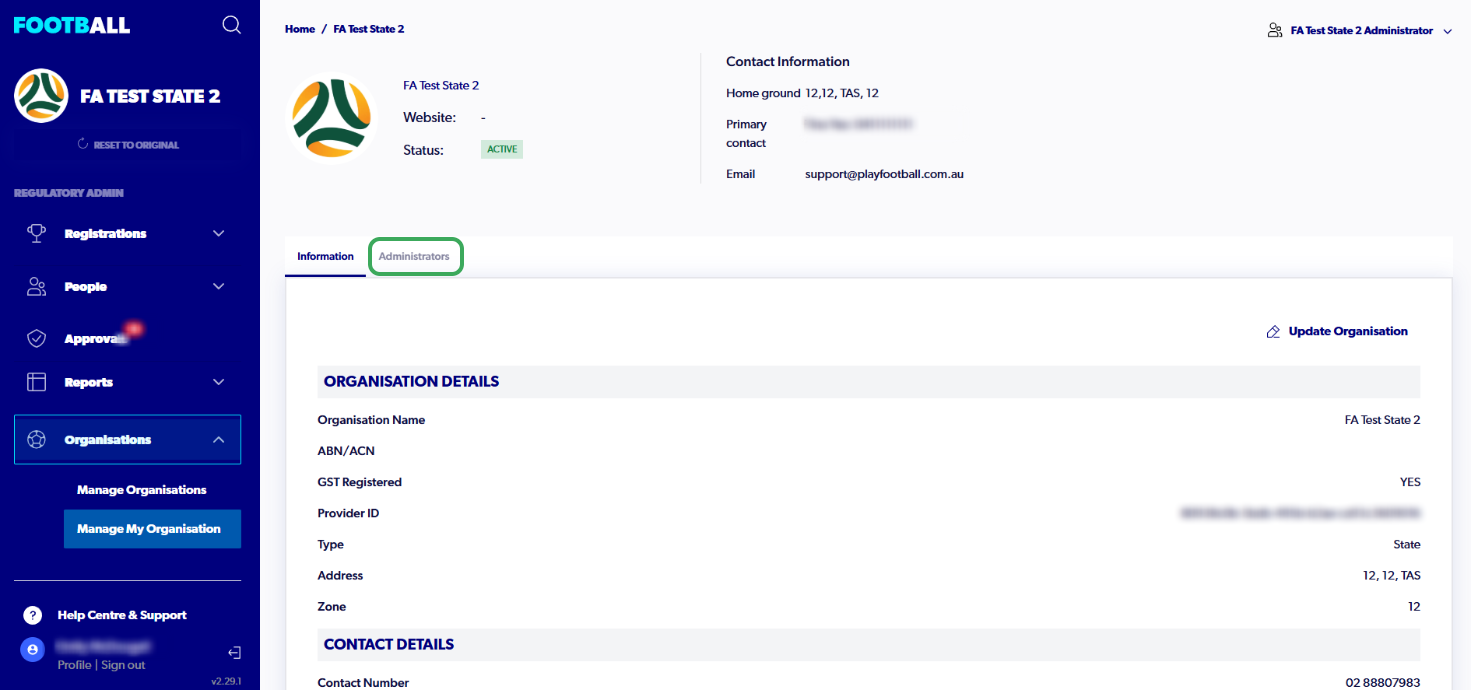1471x690 pixels.
Task: Click the Organisations football icon
Action: click(37, 440)
